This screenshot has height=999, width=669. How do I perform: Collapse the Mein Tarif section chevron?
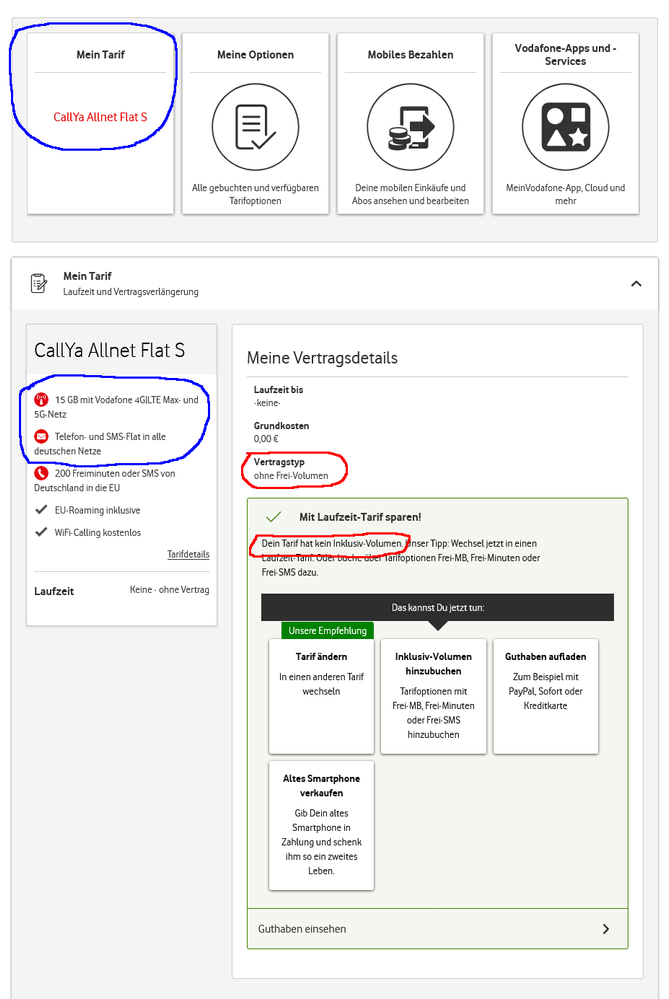click(x=636, y=283)
